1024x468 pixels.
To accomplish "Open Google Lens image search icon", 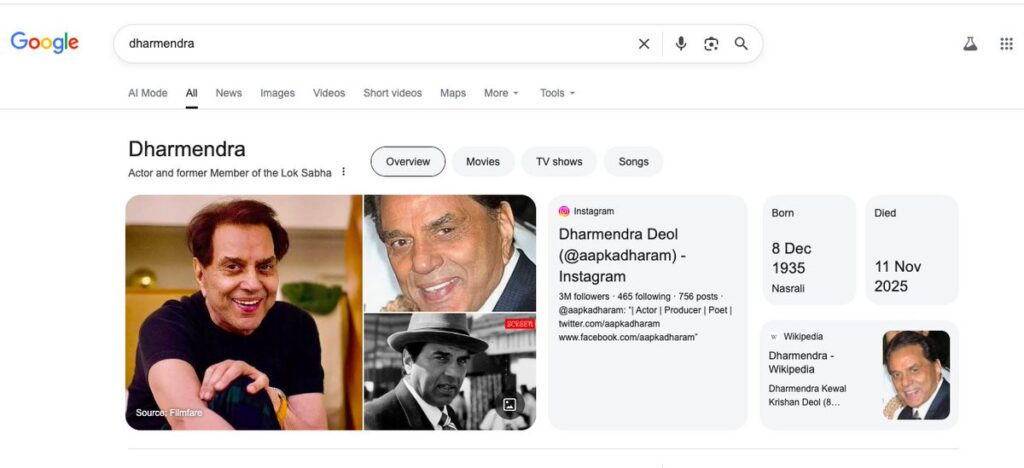I will 711,44.
